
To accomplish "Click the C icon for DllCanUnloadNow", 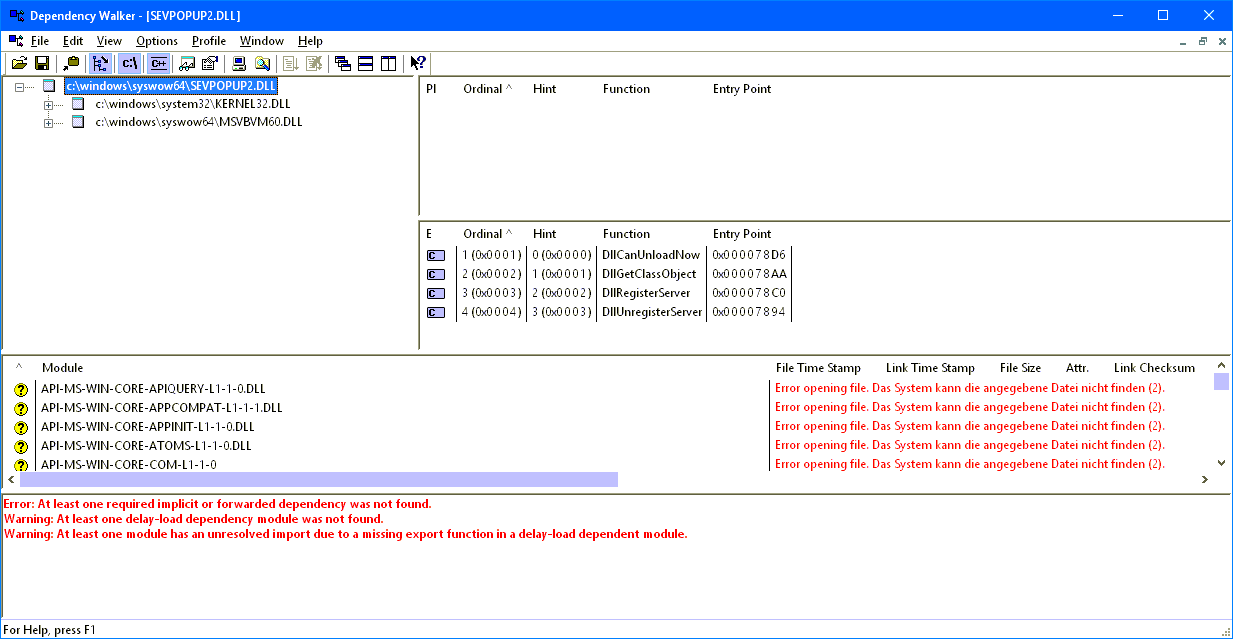I will (x=436, y=255).
